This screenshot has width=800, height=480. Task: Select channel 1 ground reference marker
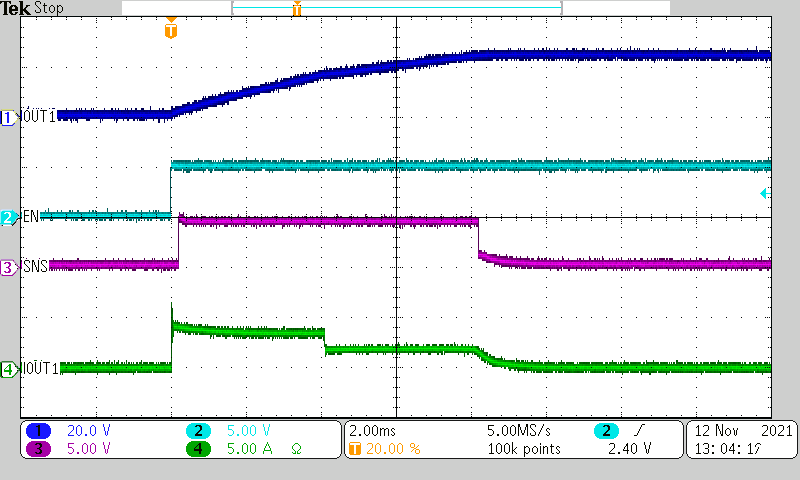[8, 117]
